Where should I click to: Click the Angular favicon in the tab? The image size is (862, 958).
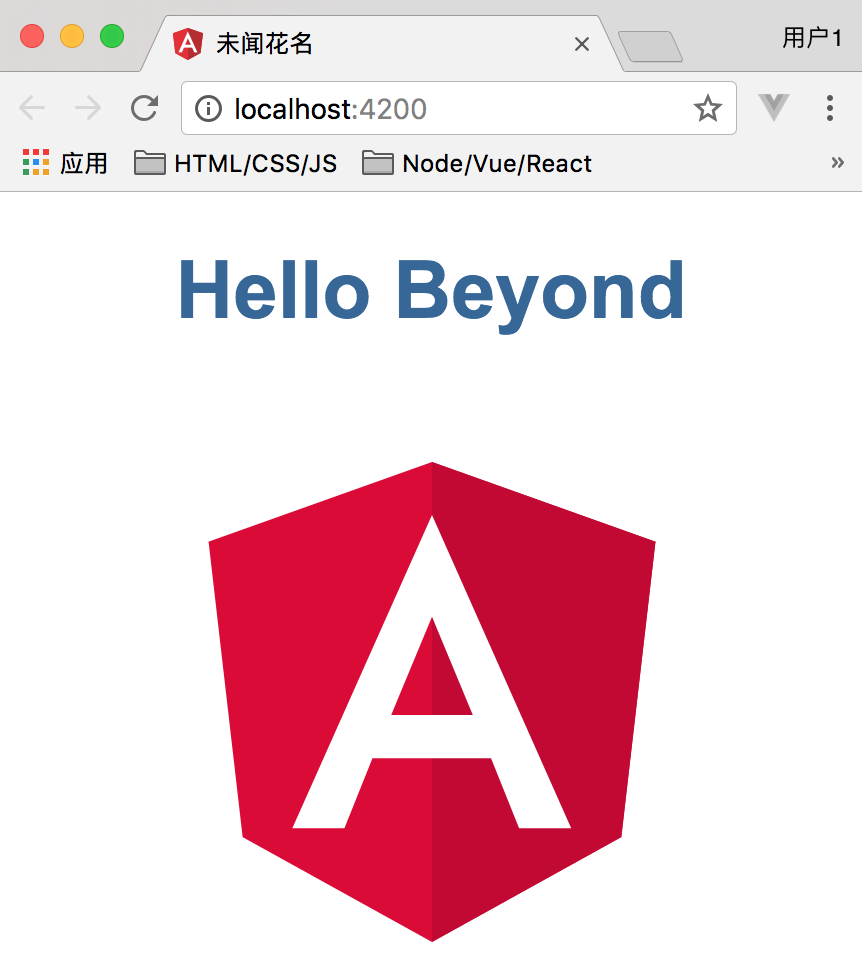click(x=188, y=44)
